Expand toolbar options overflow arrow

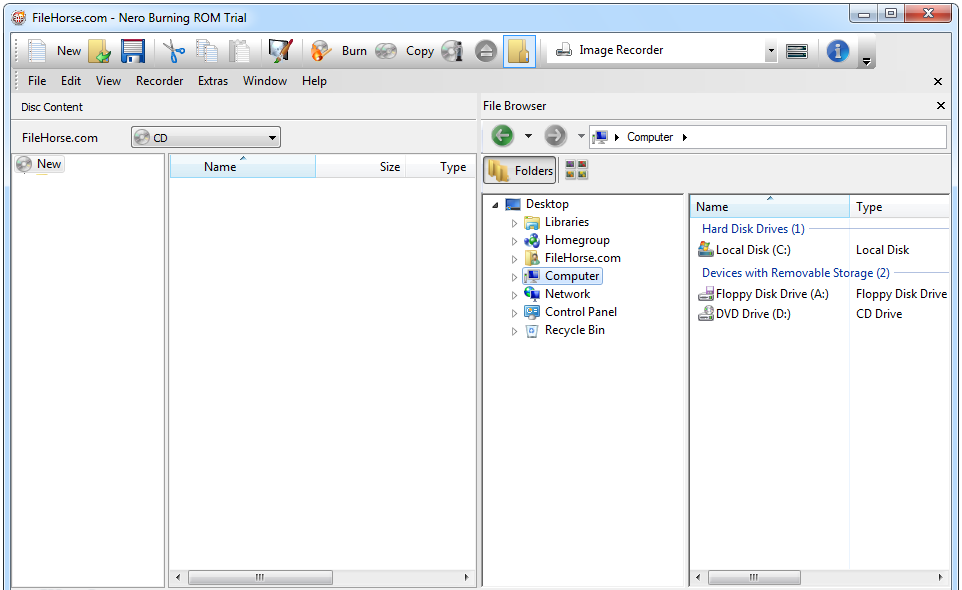point(866,61)
